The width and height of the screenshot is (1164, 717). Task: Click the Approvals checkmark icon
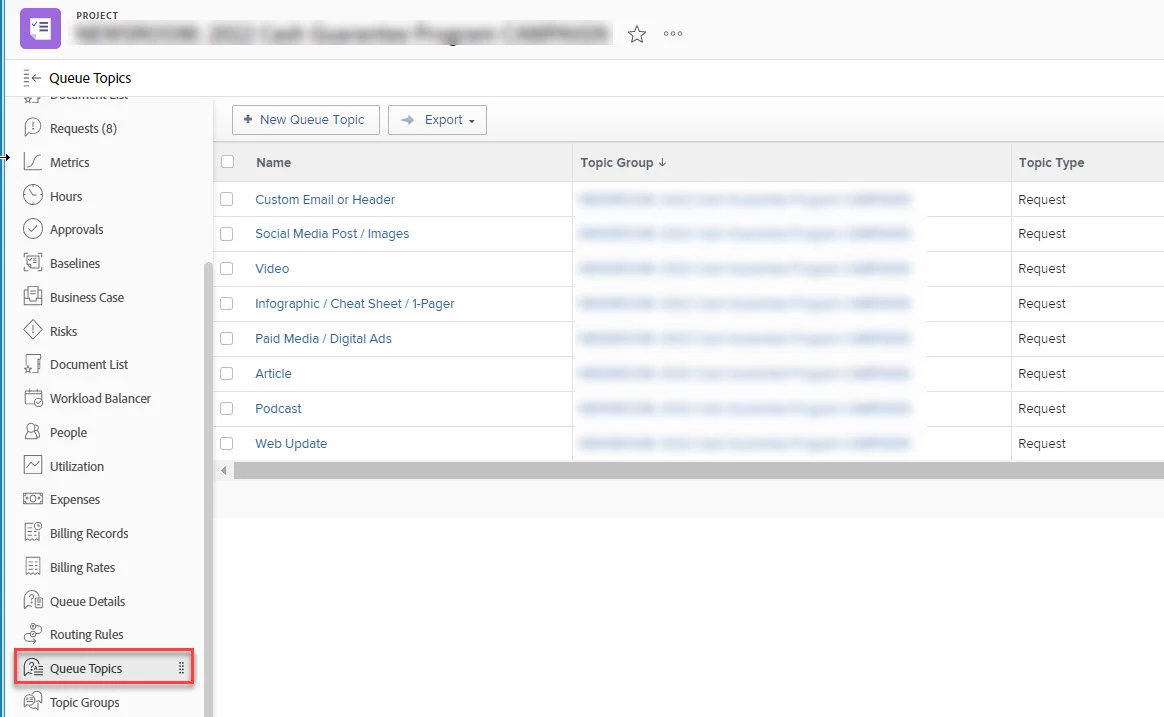pos(33,229)
